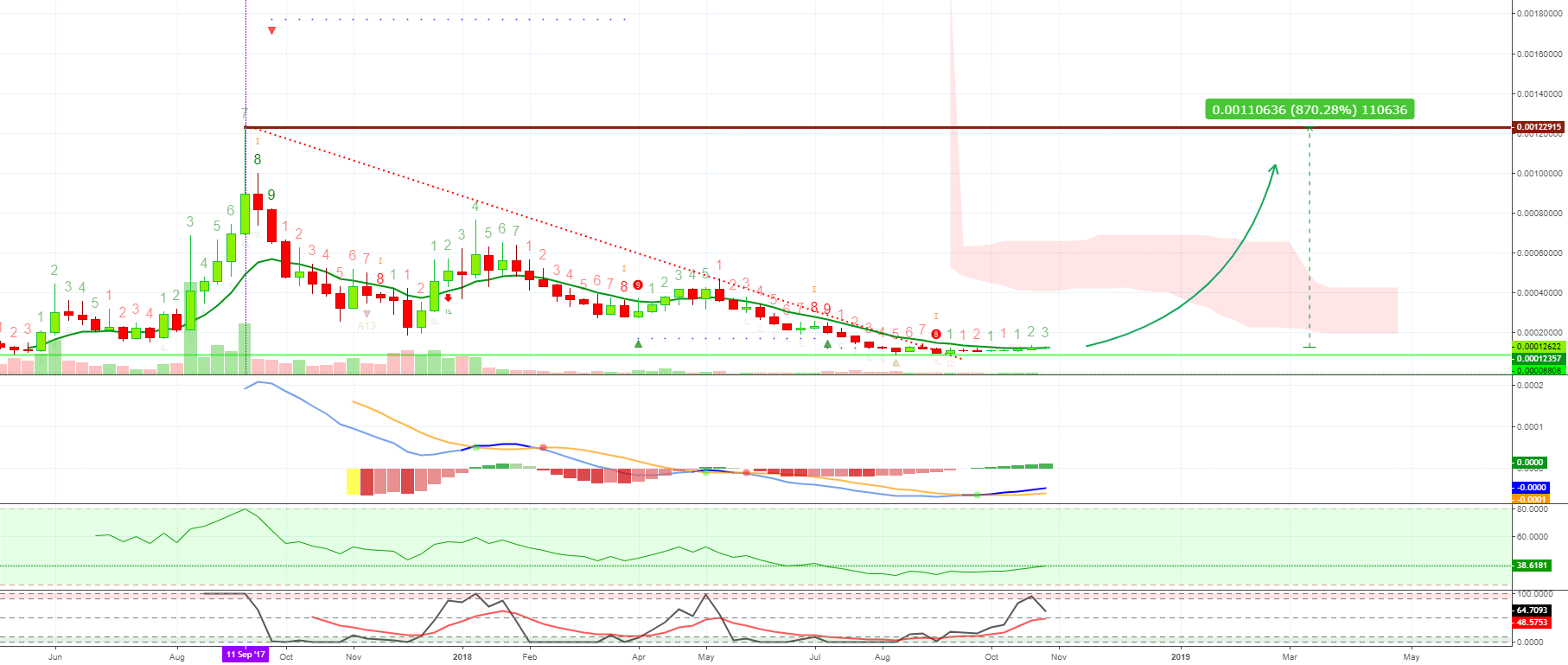The image size is (1568, 665).
Task: Click the 0.00008808 green price tag
Action: 1539,371
